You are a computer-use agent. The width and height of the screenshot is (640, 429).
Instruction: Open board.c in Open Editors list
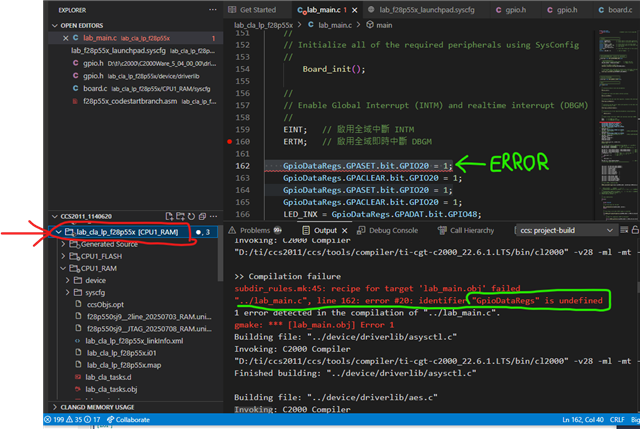(x=136, y=89)
